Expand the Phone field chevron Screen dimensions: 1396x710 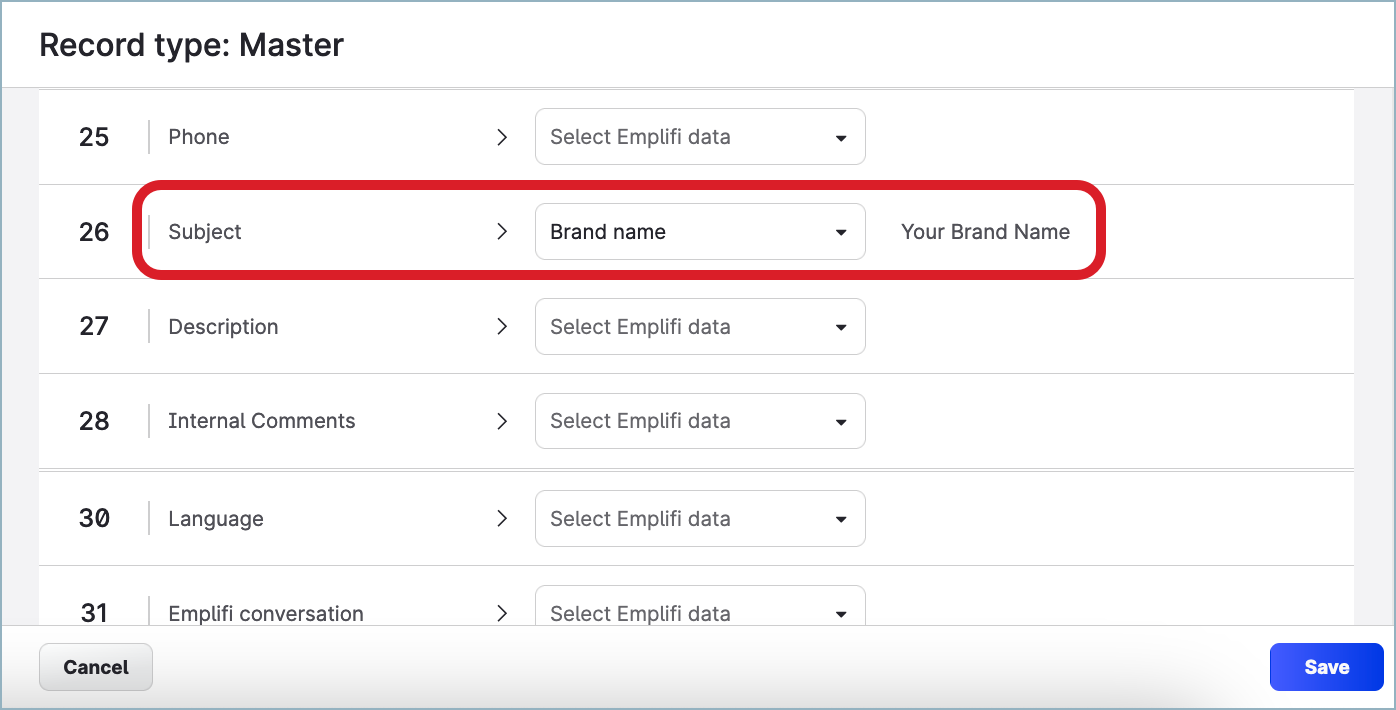click(x=502, y=137)
